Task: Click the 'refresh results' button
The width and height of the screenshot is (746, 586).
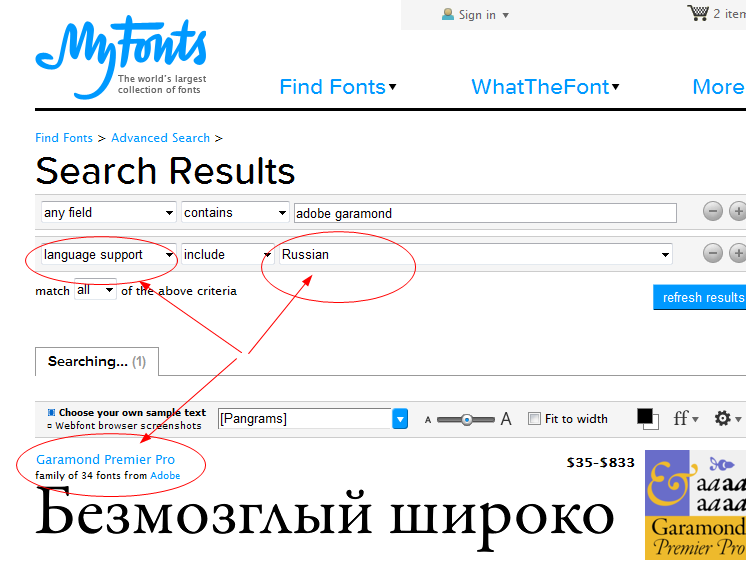Action: (x=700, y=298)
